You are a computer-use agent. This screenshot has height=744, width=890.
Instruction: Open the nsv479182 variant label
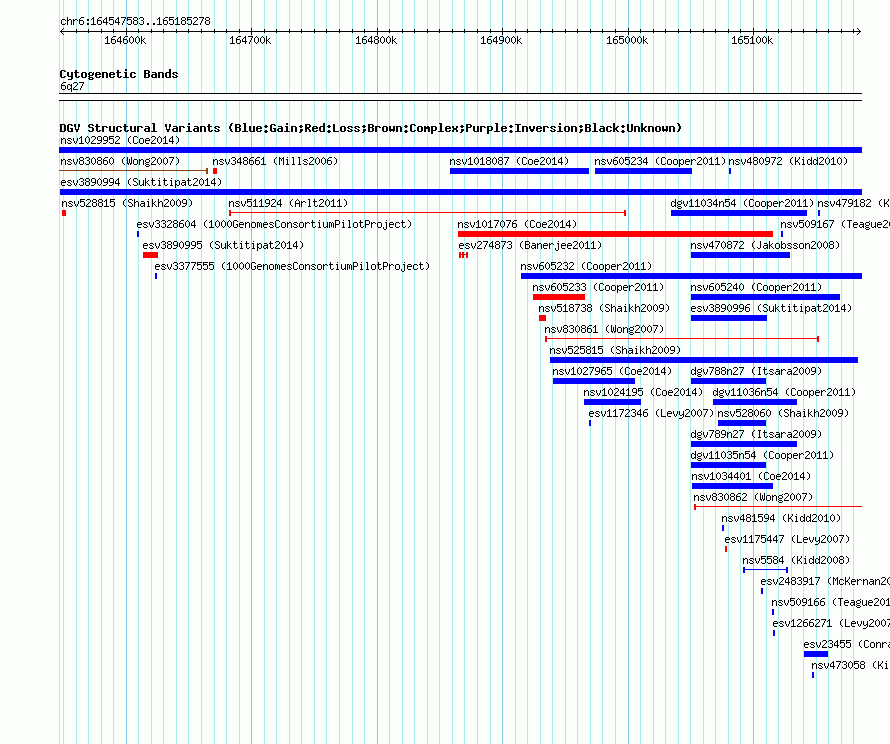pos(853,203)
